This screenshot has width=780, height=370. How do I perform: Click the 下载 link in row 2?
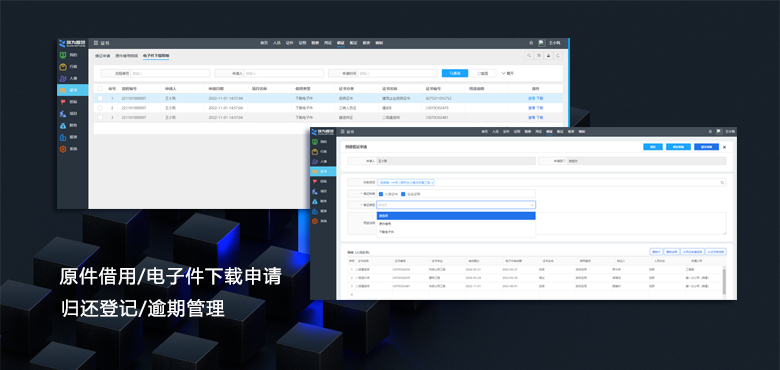[x=540, y=108]
